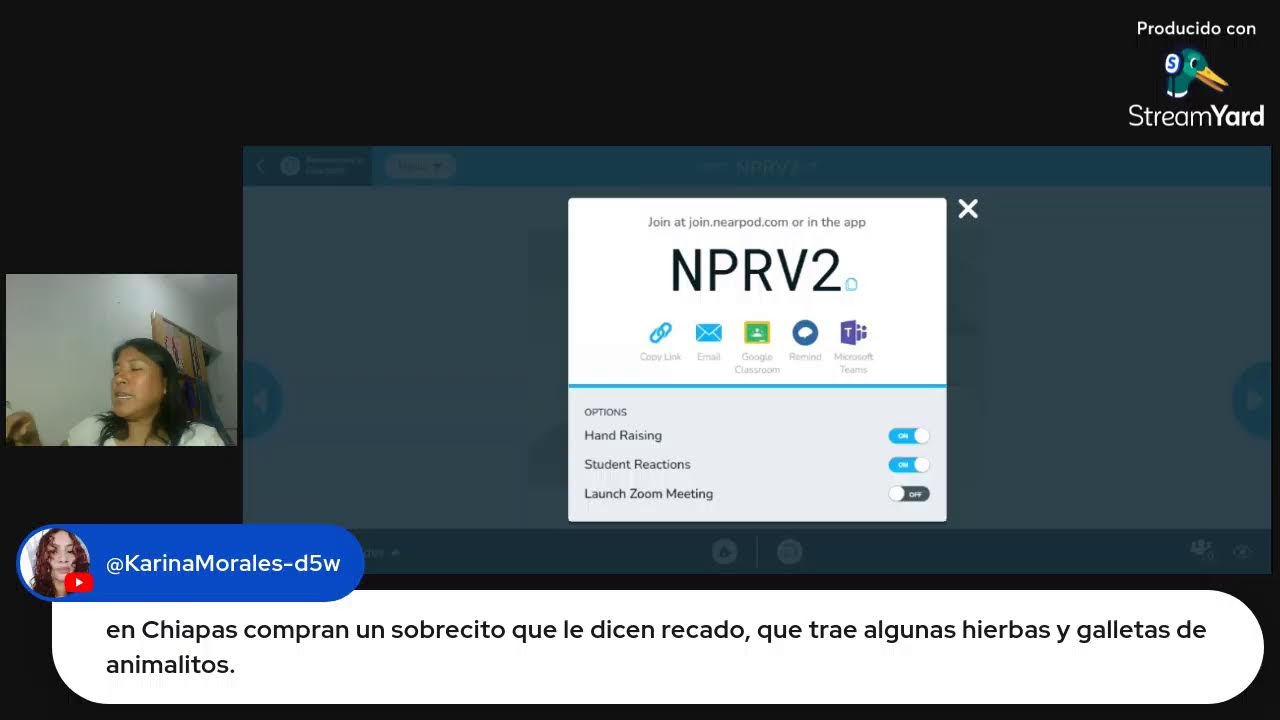Click the presenter webcam thumbnail
This screenshot has height=720, width=1280.
coord(121,360)
